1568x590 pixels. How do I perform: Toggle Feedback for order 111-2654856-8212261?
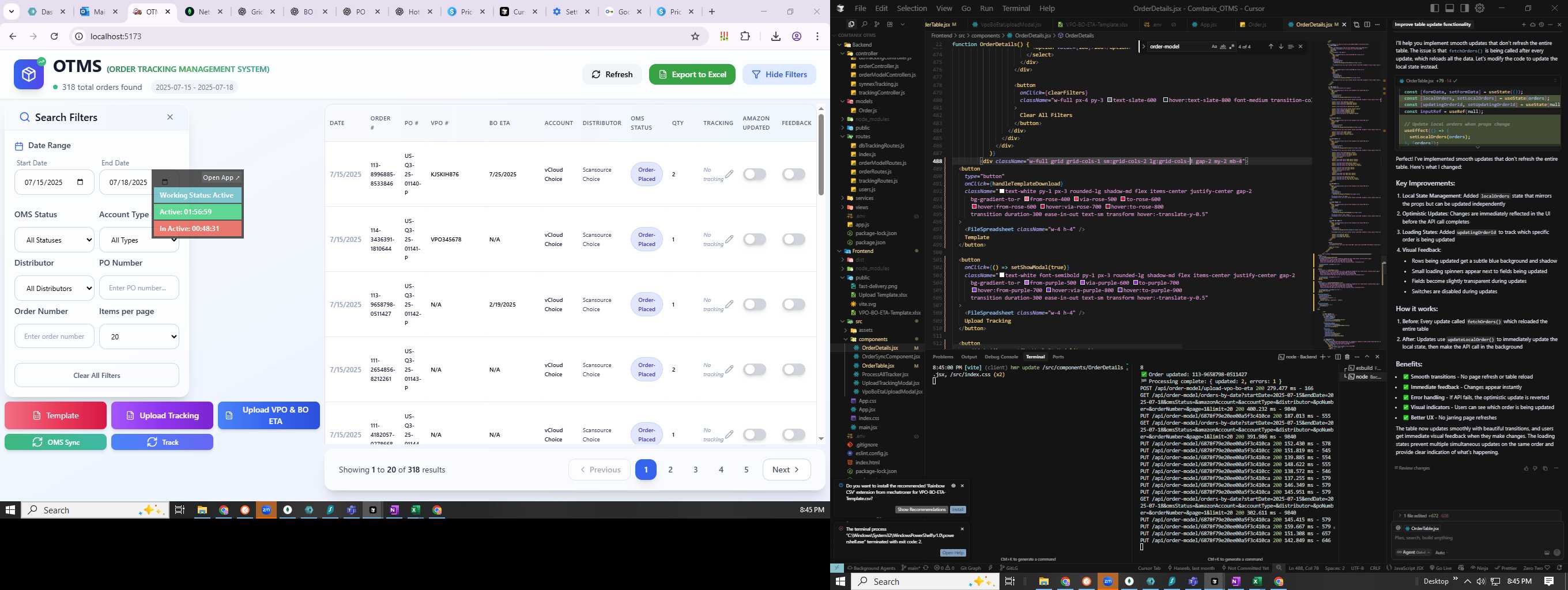point(794,369)
